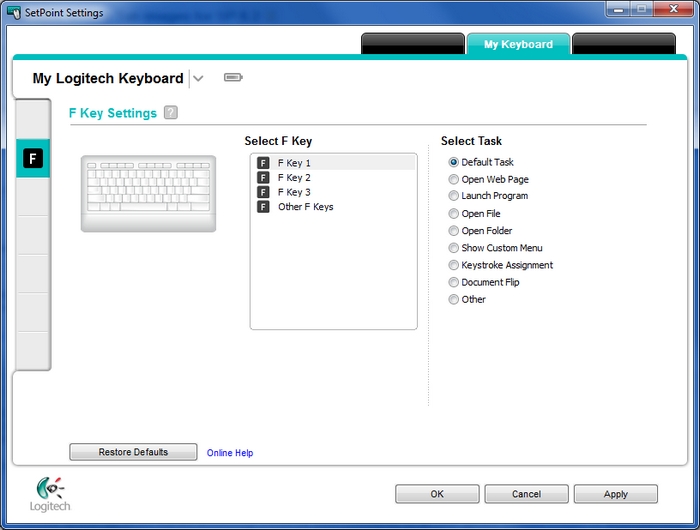Screen dimensions: 700x530
Task: Click the SetPoint title bar icon
Action: pos(14,13)
